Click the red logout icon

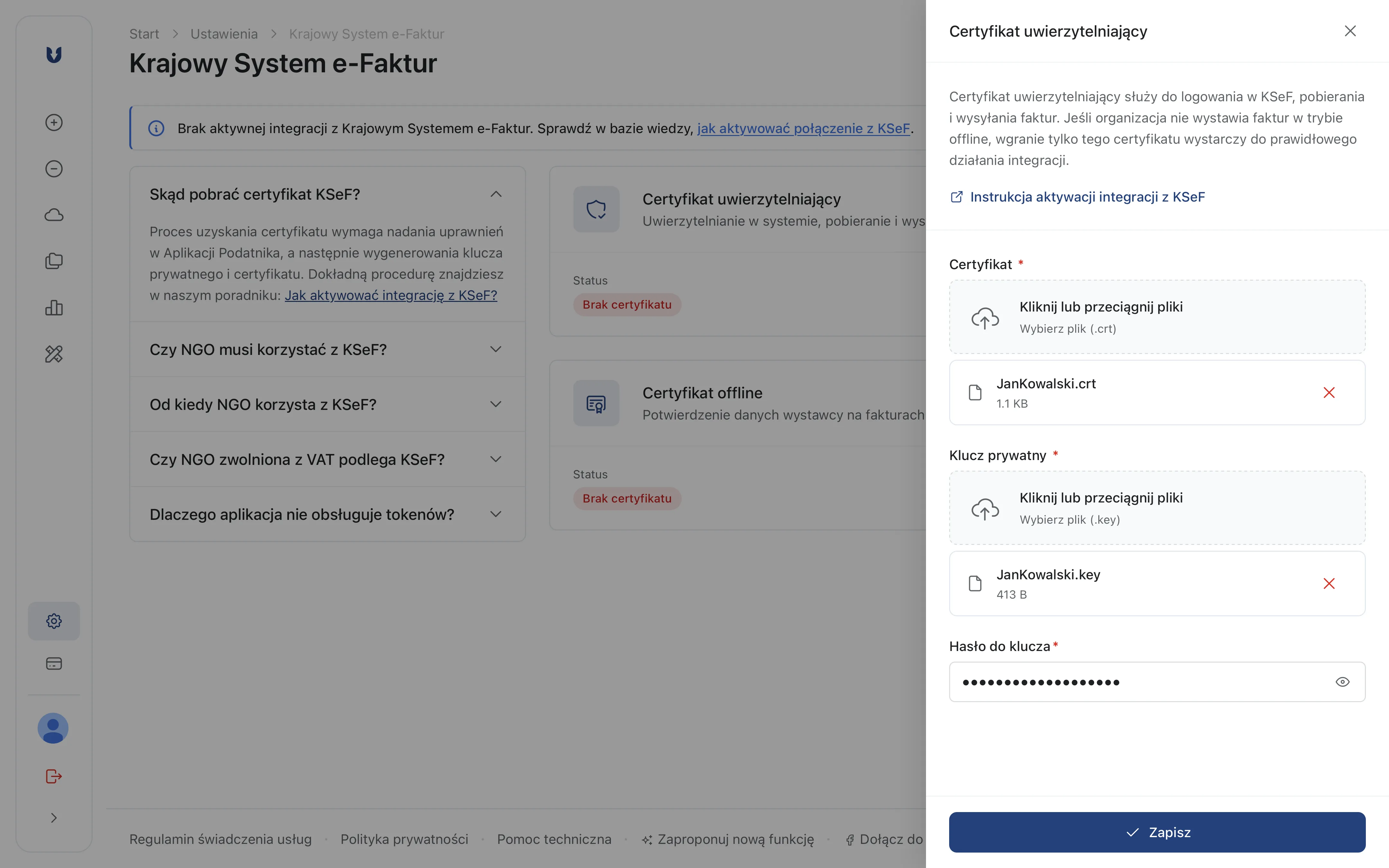click(54, 776)
